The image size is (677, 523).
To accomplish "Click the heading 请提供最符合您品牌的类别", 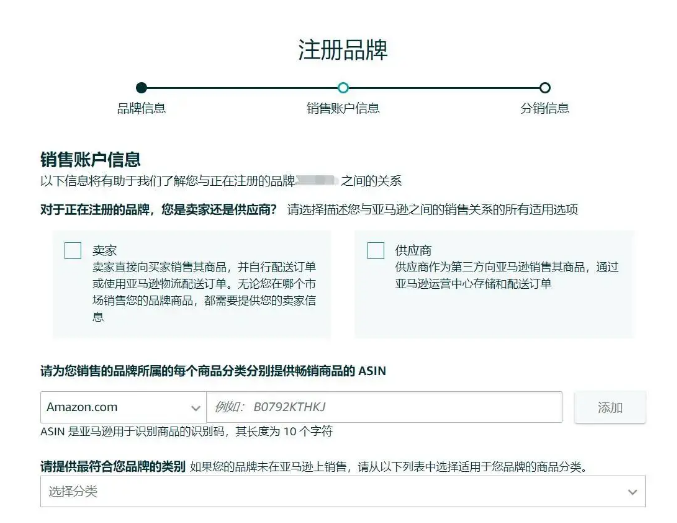I will click(113, 466).
